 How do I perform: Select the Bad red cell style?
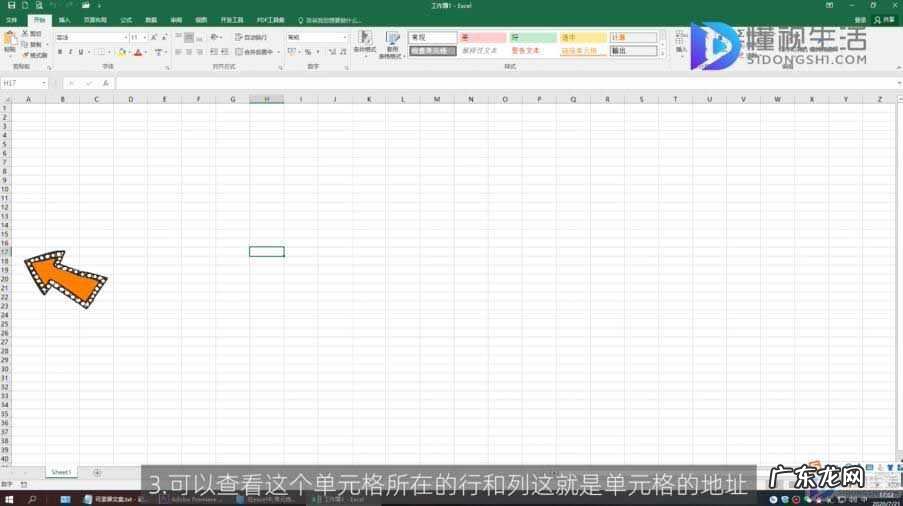click(x=483, y=37)
